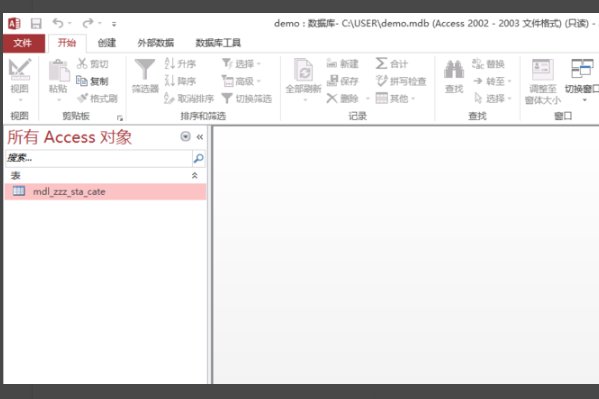The image size is (599, 399).
Task: Open the 文件 menu
Action: point(23,43)
